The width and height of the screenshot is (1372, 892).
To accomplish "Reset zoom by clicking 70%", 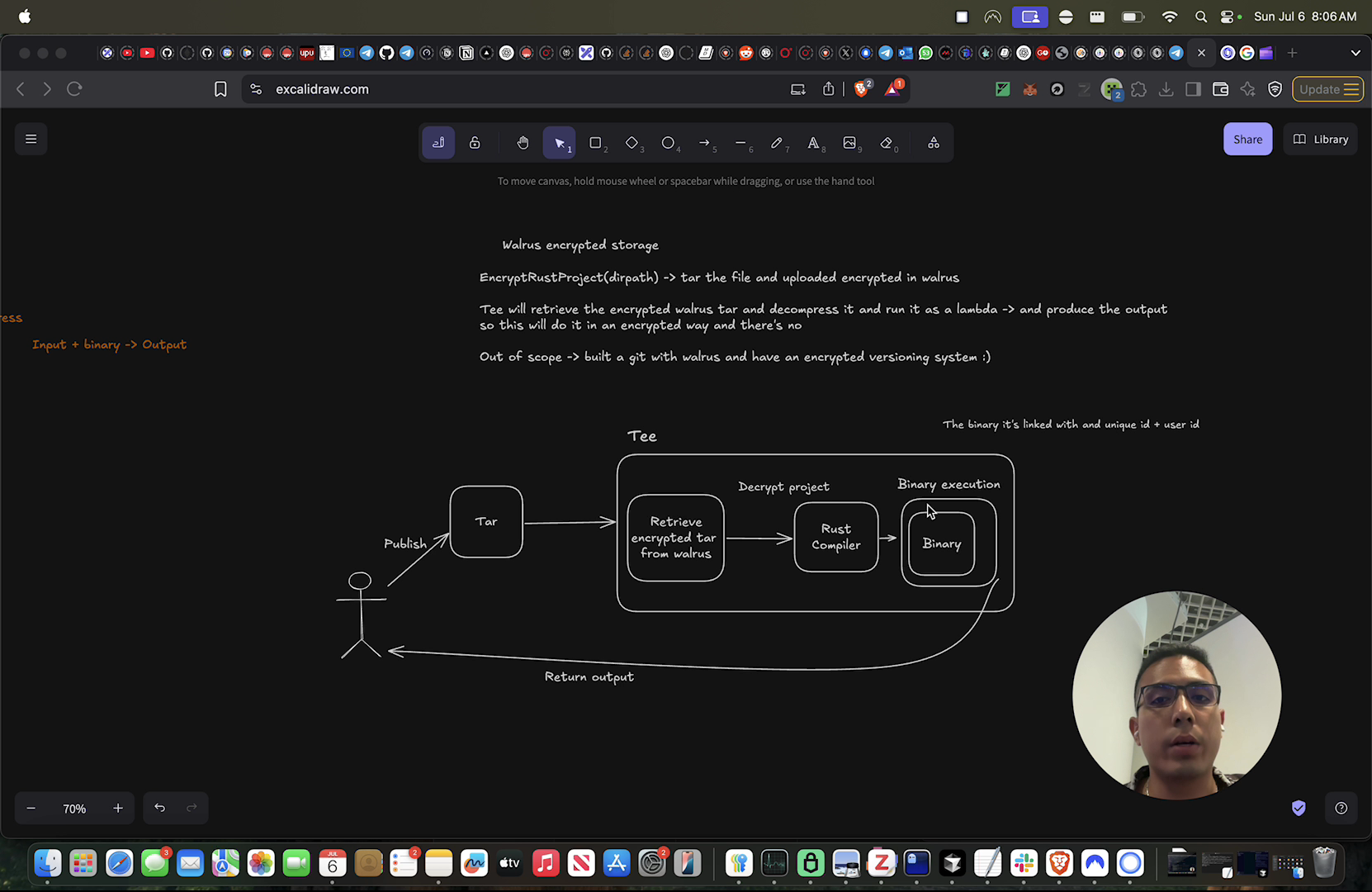I will coord(74,809).
